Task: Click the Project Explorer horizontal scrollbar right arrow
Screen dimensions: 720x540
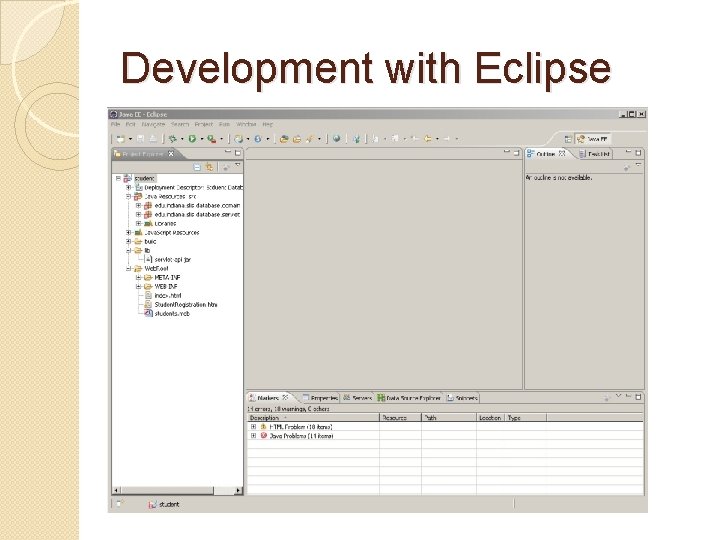Action: click(x=238, y=490)
